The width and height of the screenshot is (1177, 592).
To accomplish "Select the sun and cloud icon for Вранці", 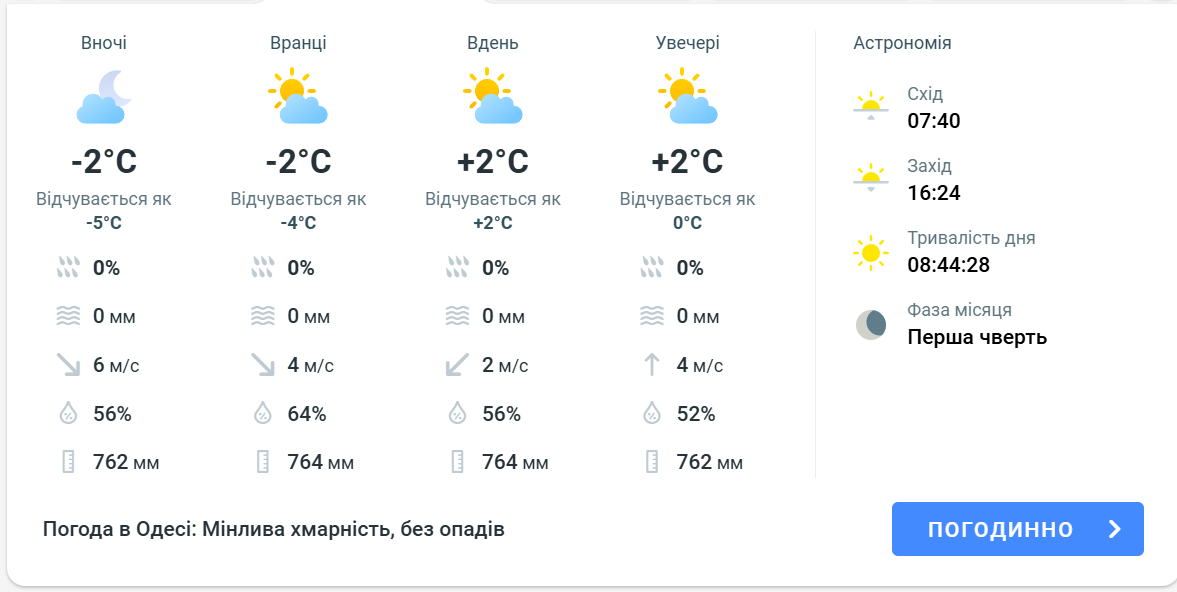I will tap(300, 95).
